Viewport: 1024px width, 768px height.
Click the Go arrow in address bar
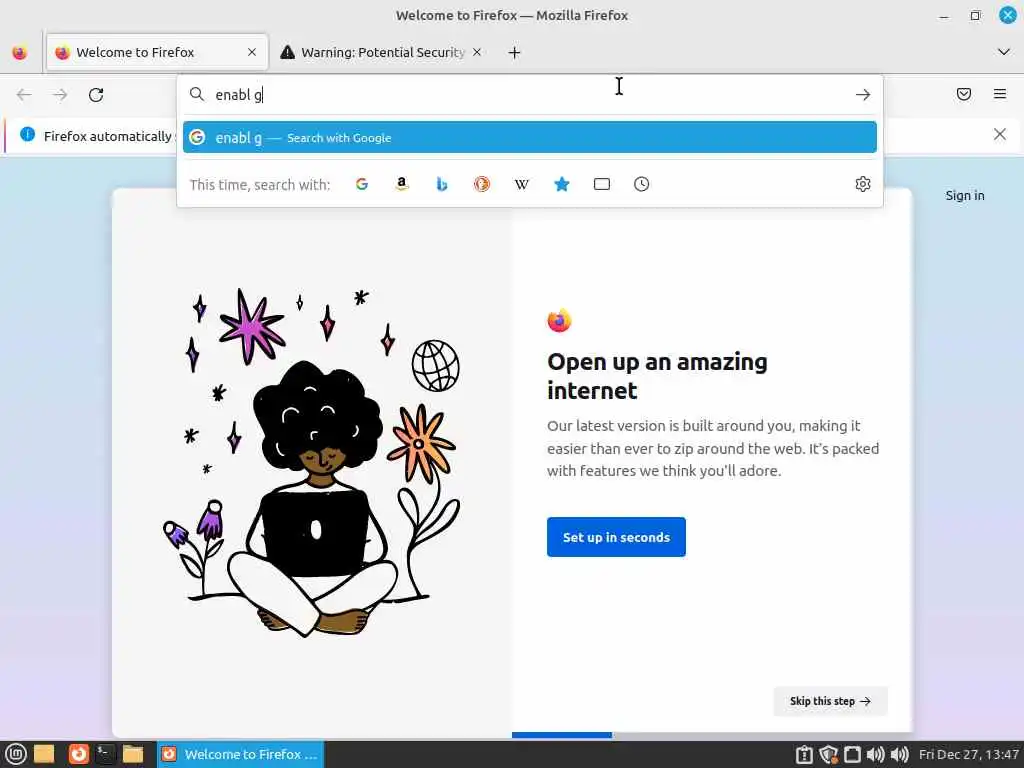point(863,95)
